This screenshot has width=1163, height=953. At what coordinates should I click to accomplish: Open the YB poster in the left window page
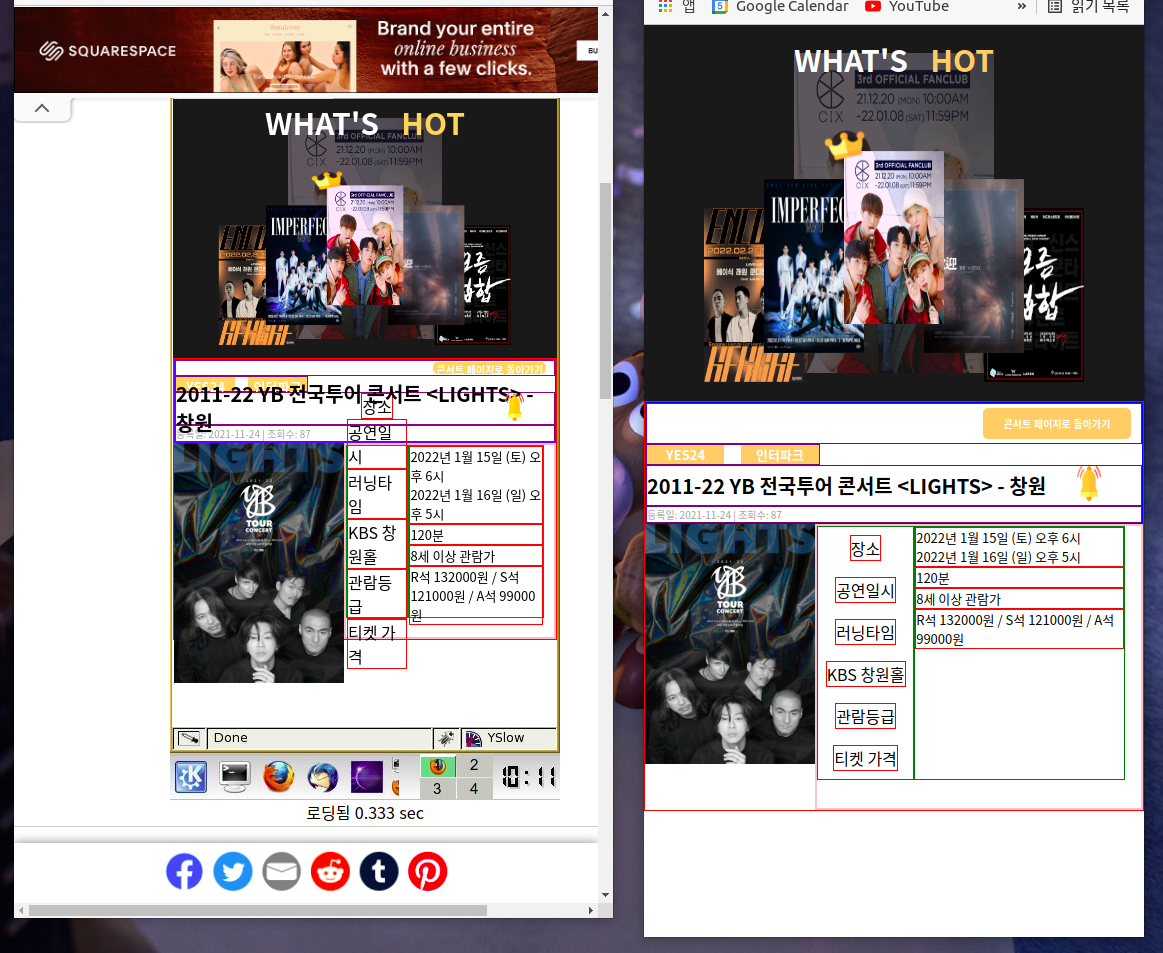coord(259,562)
